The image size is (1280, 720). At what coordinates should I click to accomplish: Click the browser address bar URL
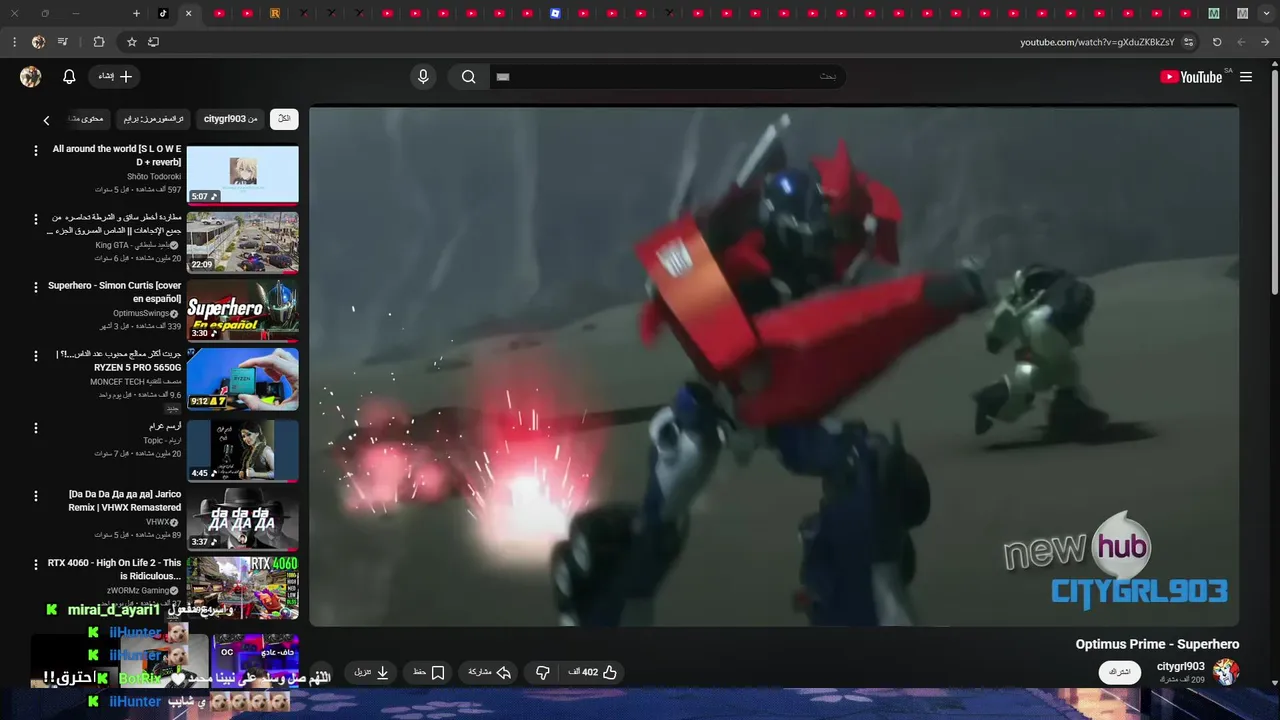click(x=1097, y=42)
